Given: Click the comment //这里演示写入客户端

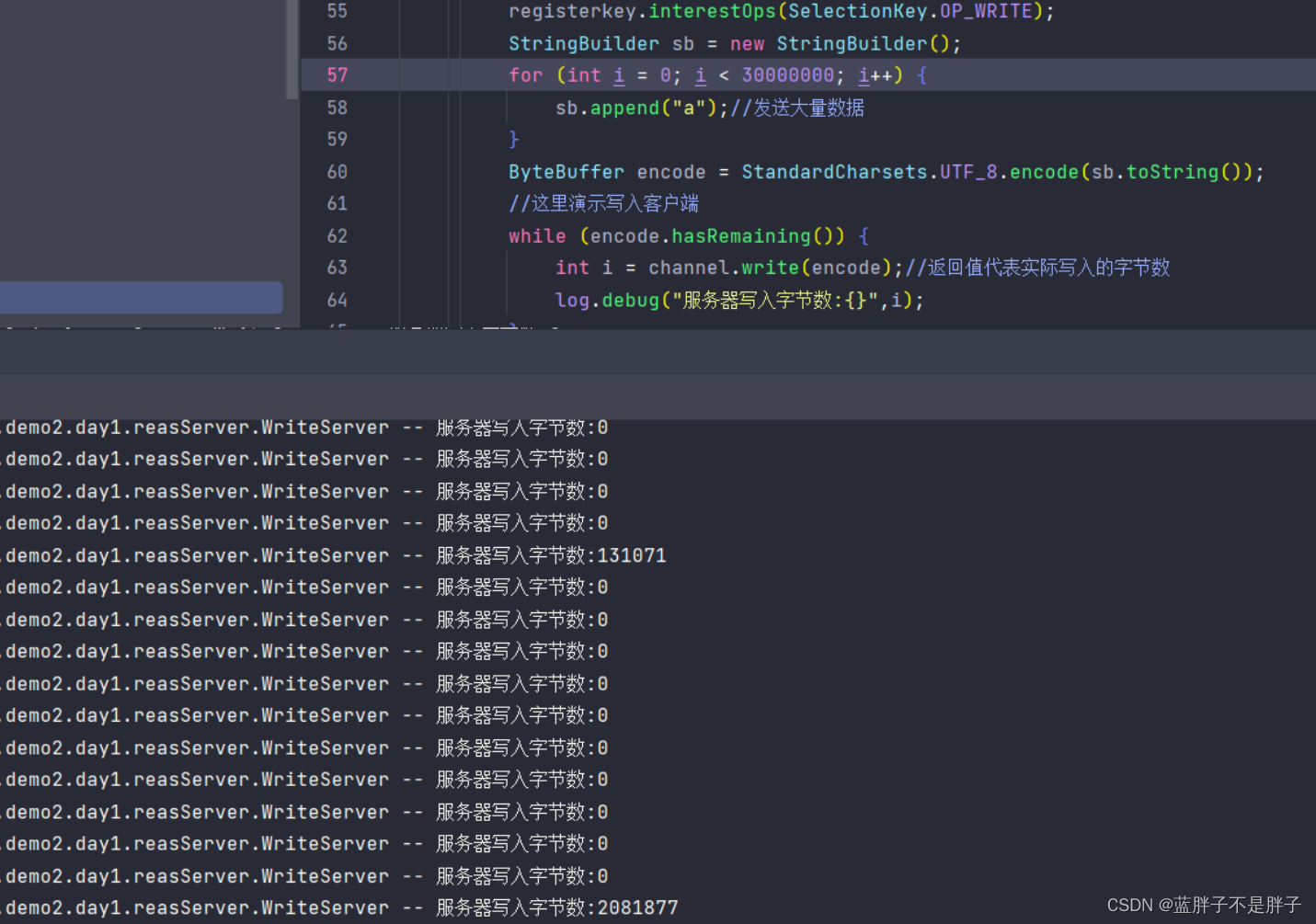Looking at the screenshot, I should coord(603,203).
